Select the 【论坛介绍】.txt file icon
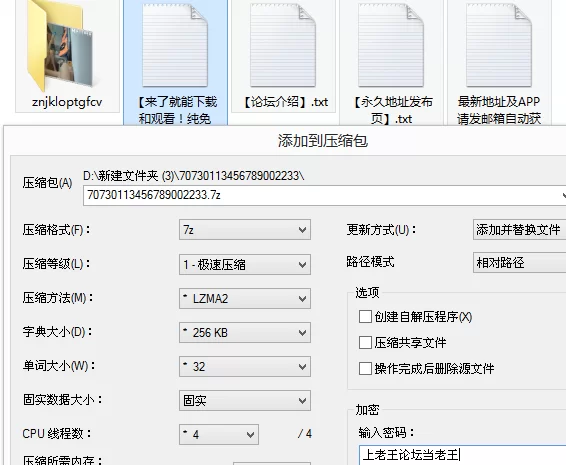This screenshot has height=465, width=566. click(283, 44)
